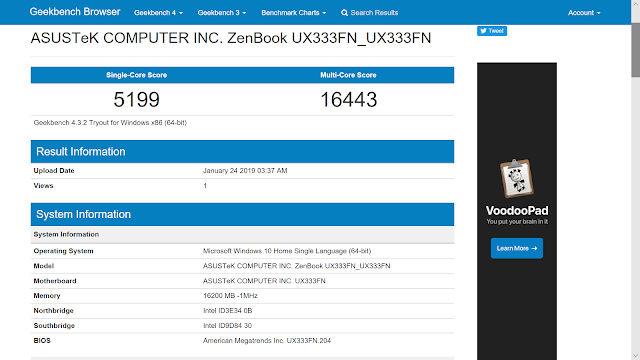Viewport: 640px width, 360px height.
Task: Click the blue System Information section header
Action: (242, 214)
